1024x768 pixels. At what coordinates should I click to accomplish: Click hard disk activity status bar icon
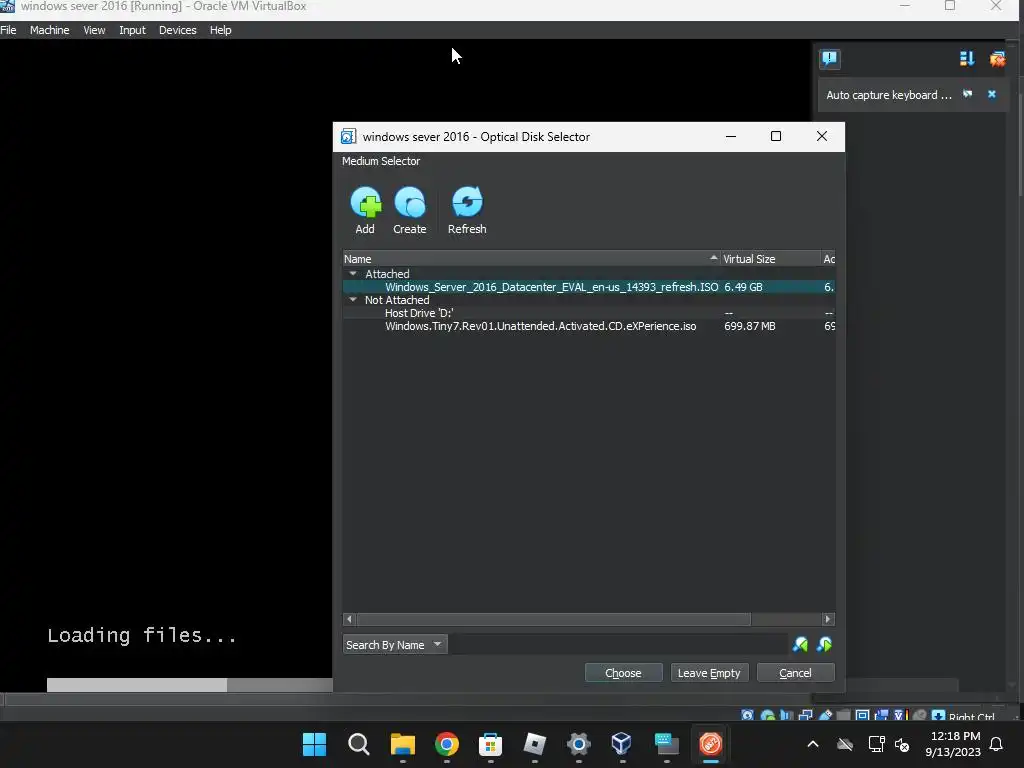pyautogui.click(x=748, y=715)
